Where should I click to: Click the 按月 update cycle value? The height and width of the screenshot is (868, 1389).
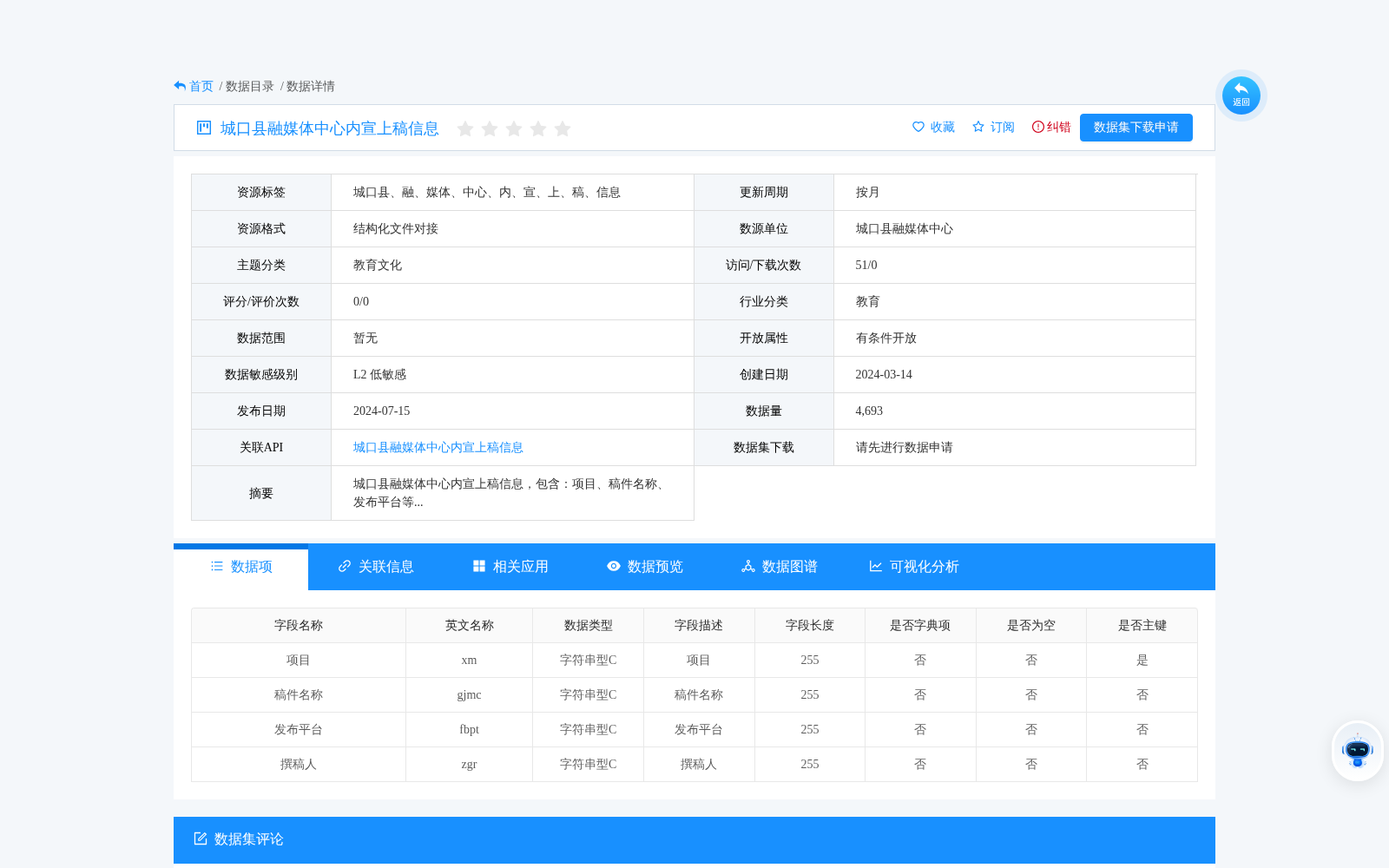point(867,193)
